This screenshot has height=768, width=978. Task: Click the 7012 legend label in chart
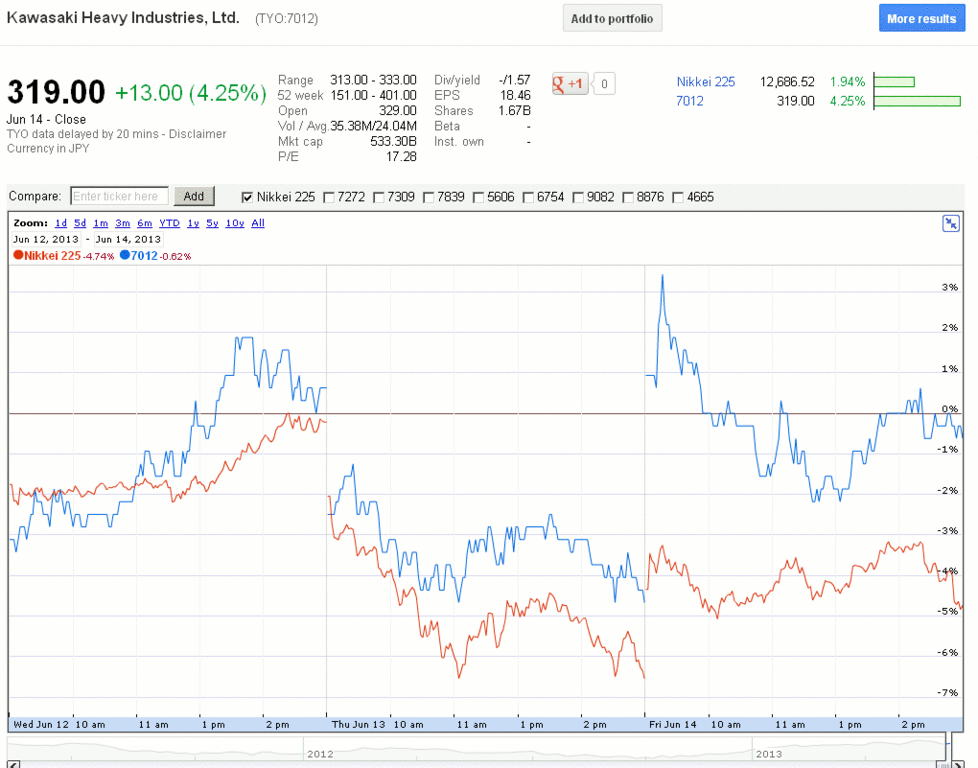144,255
